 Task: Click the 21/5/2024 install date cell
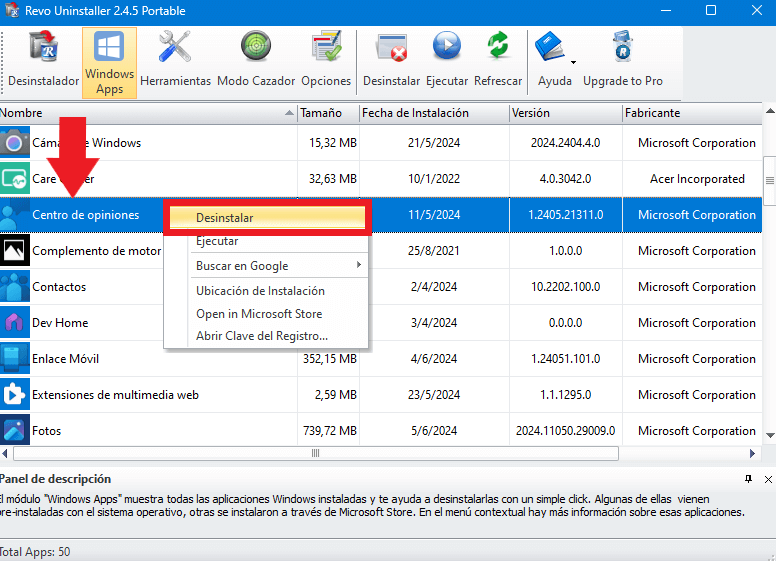coord(434,142)
